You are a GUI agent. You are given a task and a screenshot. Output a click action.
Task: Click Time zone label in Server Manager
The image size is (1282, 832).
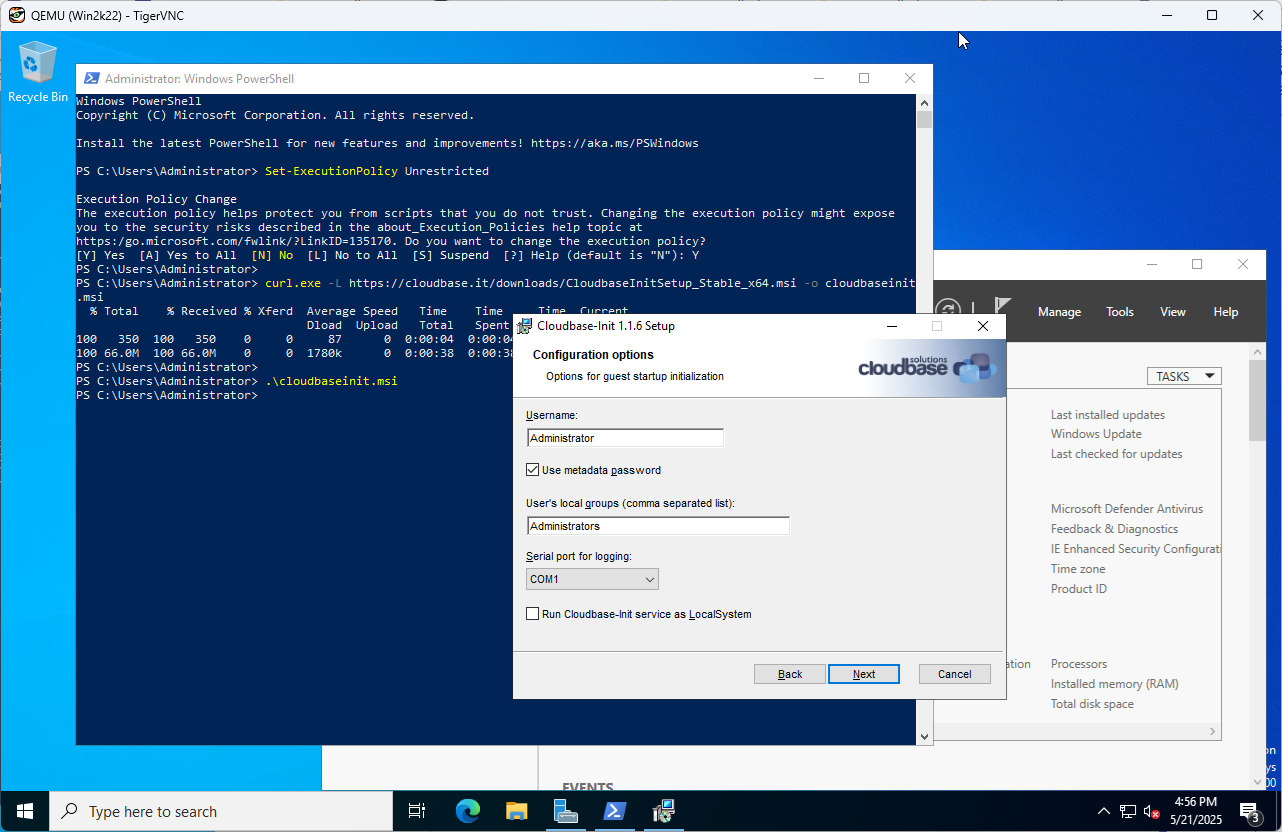coord(1078,569)
